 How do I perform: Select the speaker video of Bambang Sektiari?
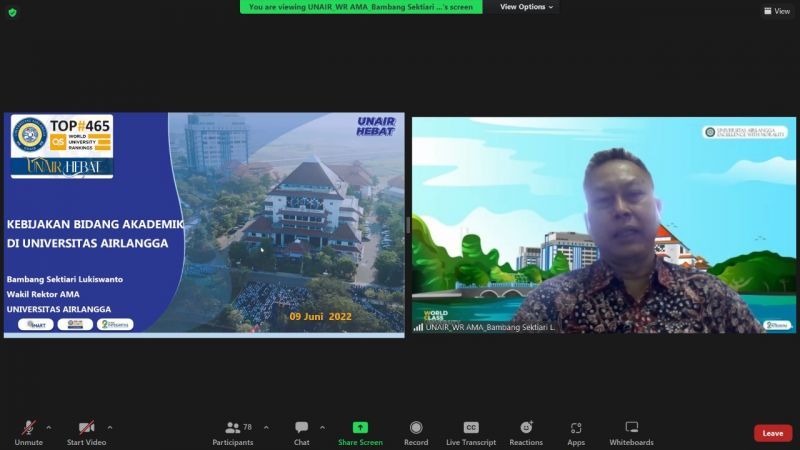click(x=604, y=225)
